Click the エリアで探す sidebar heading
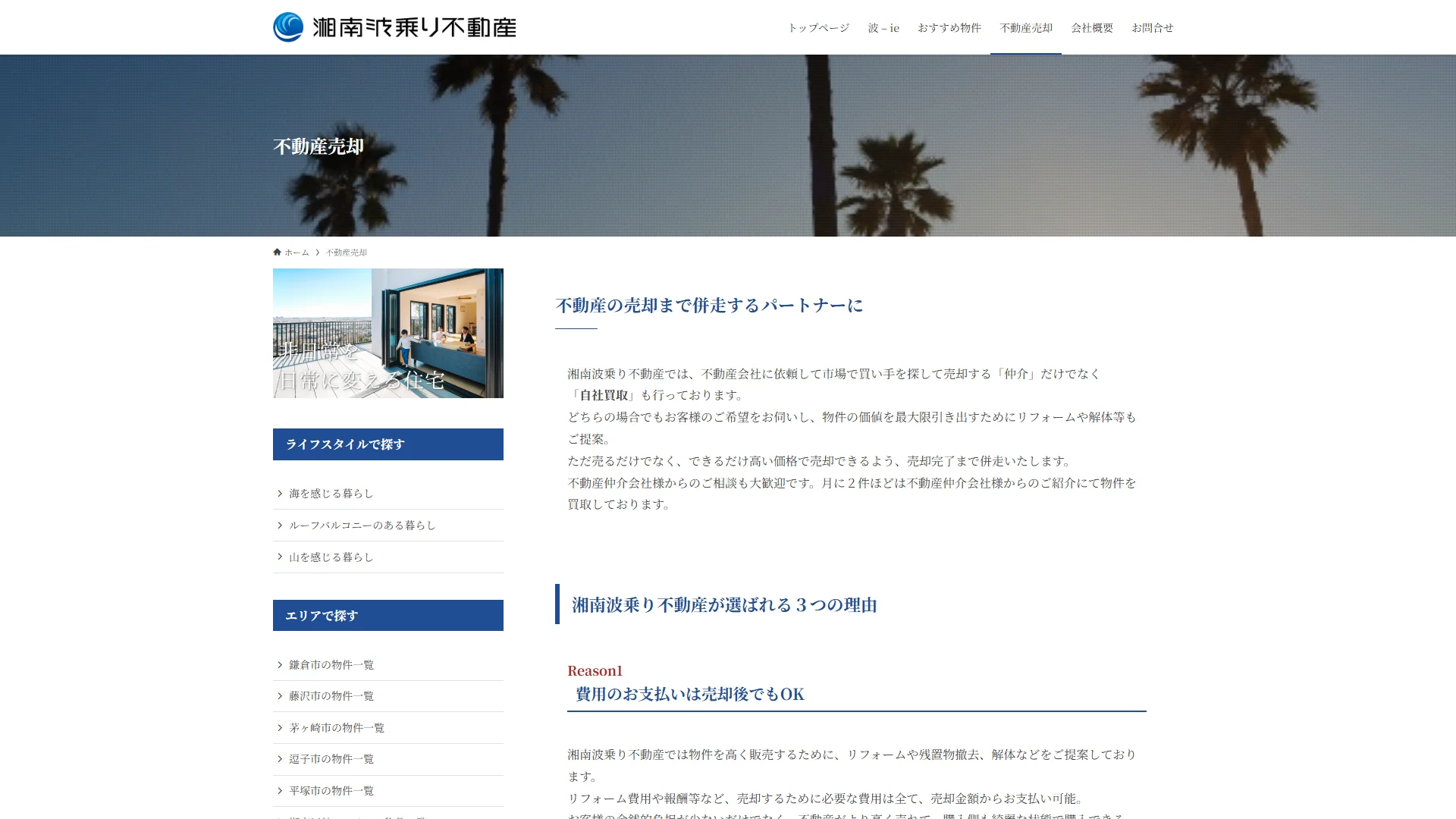The width and height of the screenshot is (1456, 819). [388, 616]
